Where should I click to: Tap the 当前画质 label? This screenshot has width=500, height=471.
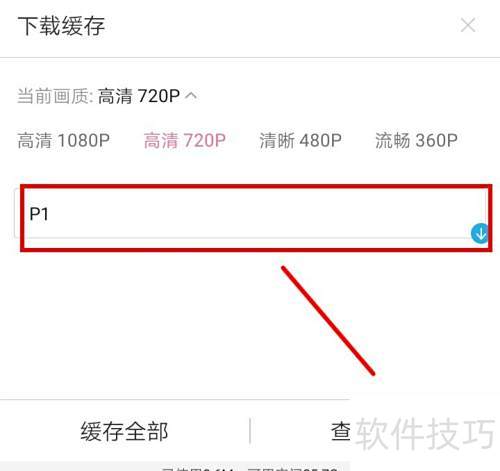(x=55, y=96)
